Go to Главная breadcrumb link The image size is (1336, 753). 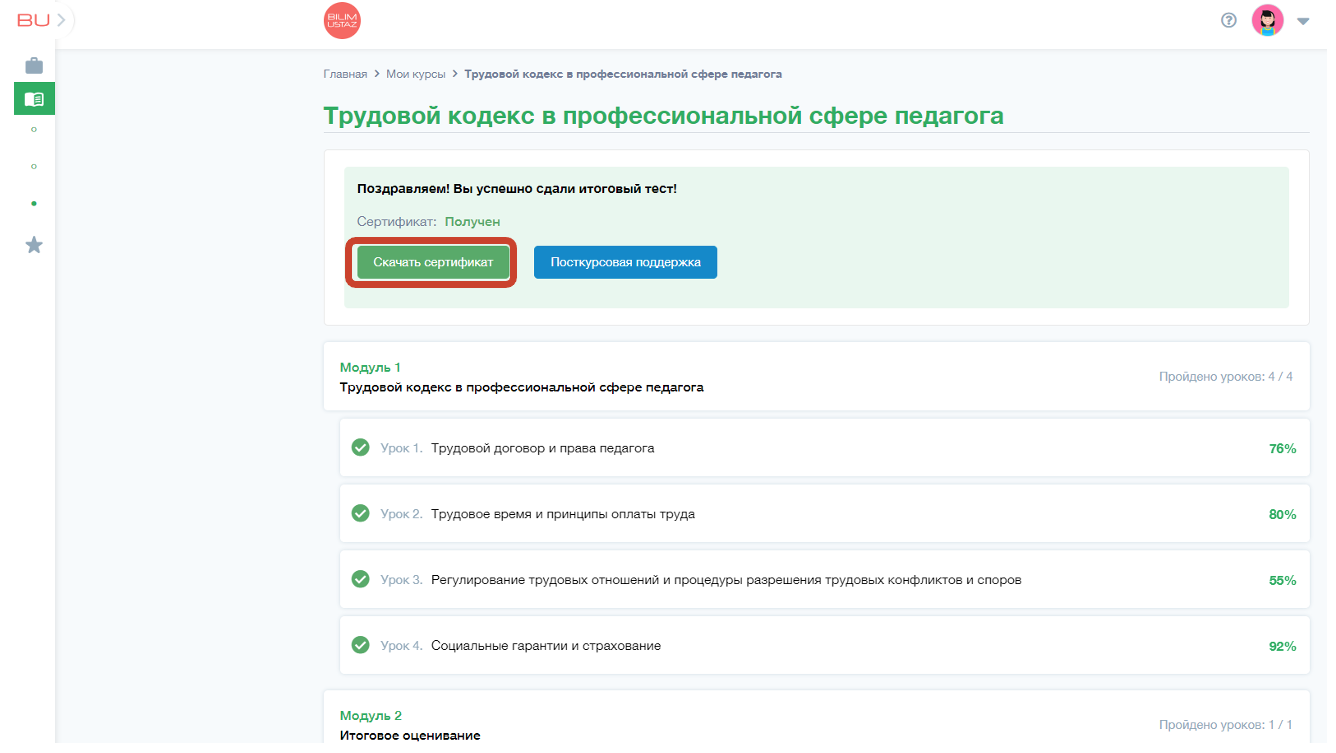pyautogui.click(x=345, y=74)
